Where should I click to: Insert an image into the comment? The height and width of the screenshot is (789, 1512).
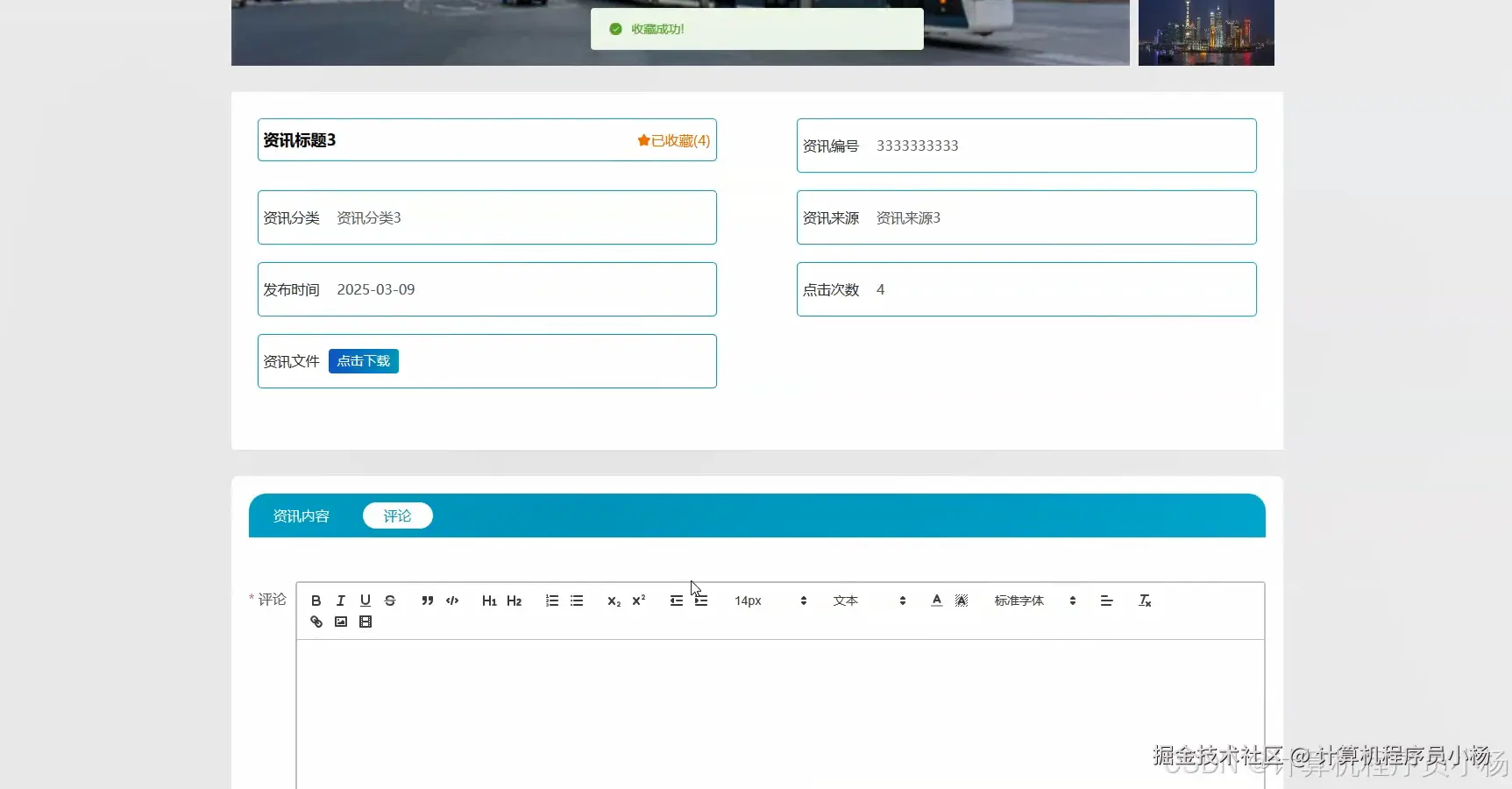pos(341,622)
